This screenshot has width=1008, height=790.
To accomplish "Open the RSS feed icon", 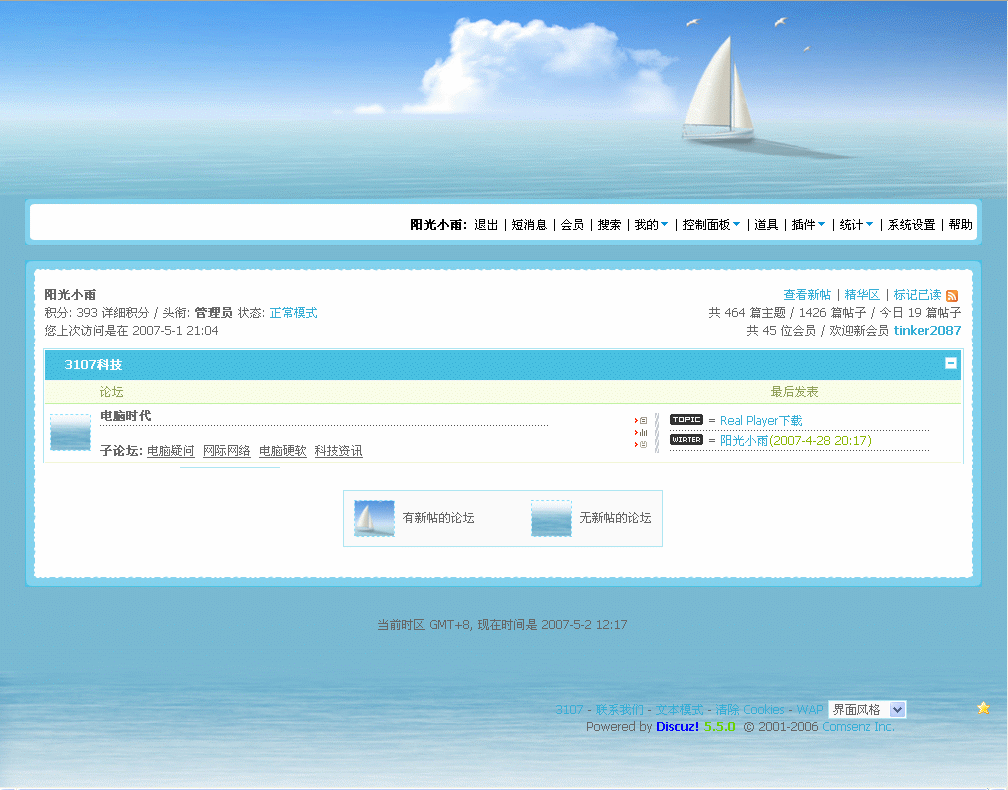I will click(952, 296).
